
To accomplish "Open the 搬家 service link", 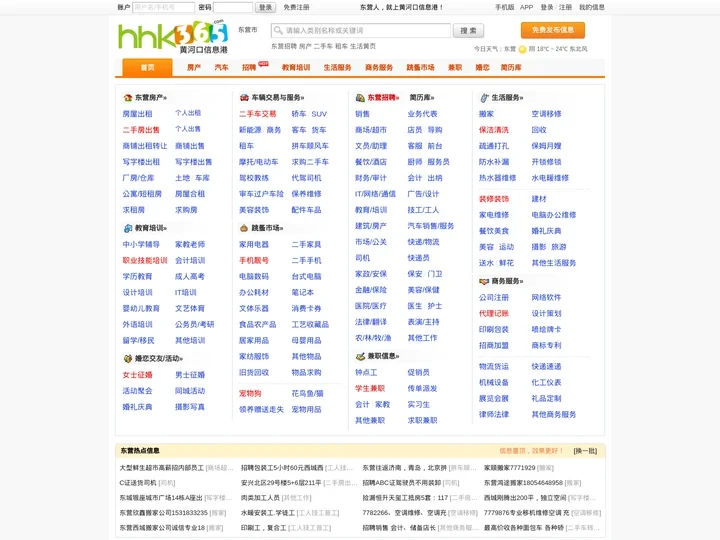I will point(486,114).
